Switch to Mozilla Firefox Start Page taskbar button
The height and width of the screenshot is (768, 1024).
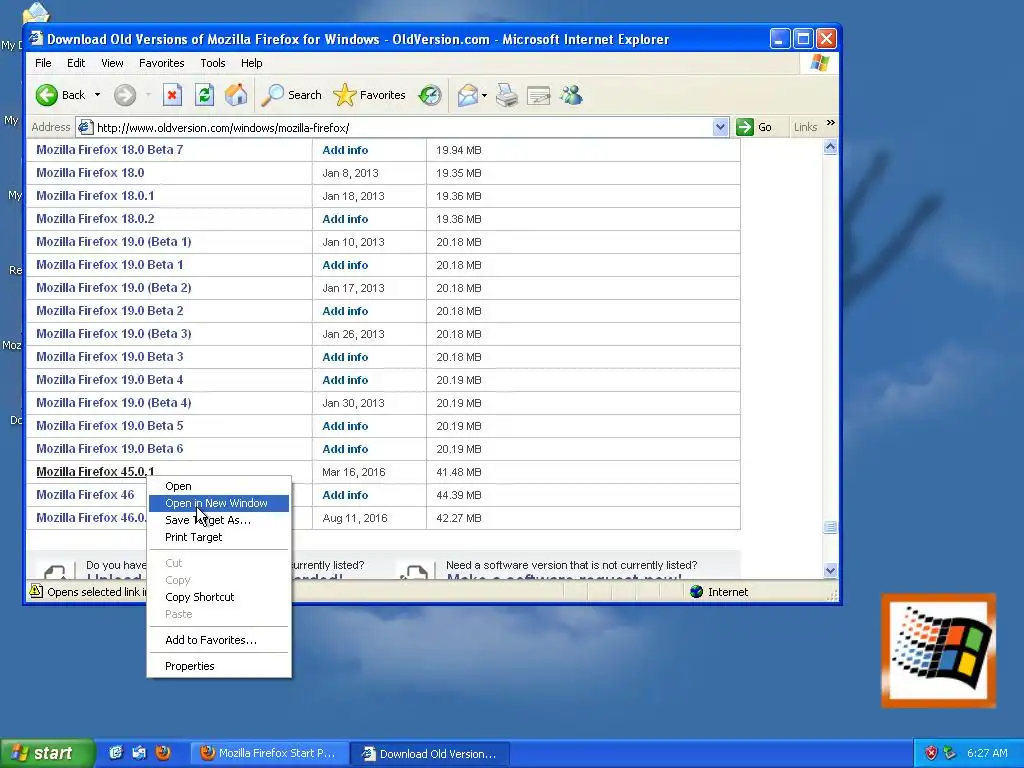point(268,754)
